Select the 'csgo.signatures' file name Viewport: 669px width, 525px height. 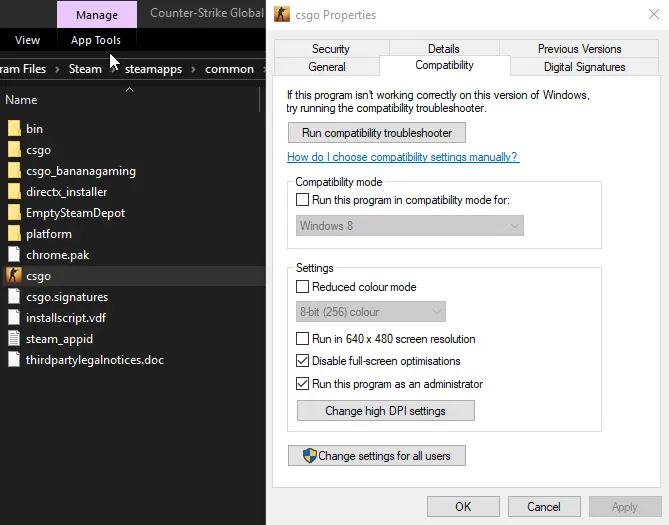tap(67, 297)
